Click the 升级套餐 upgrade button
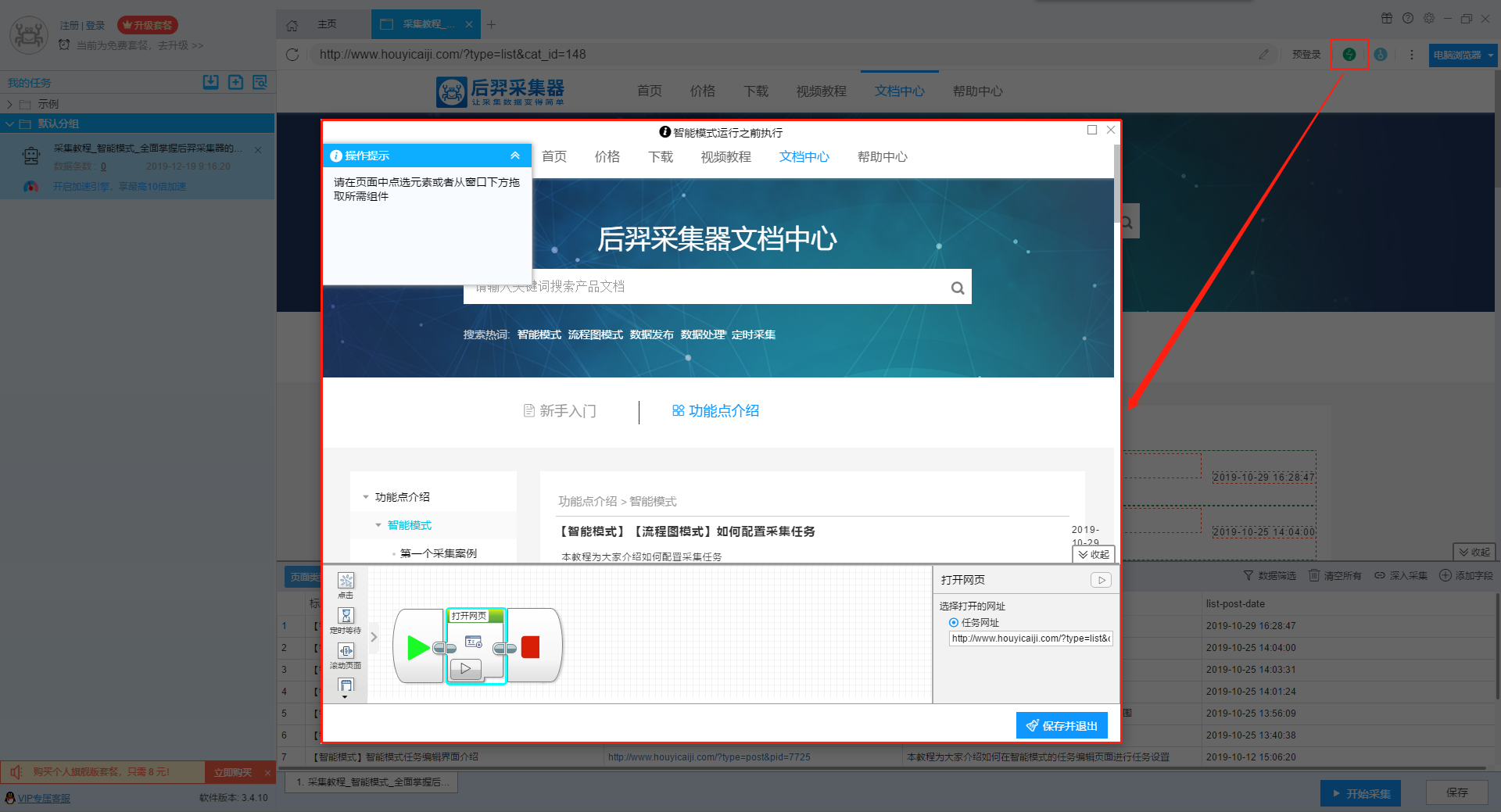Screen dimensions: 1501x812 [148, 25]
